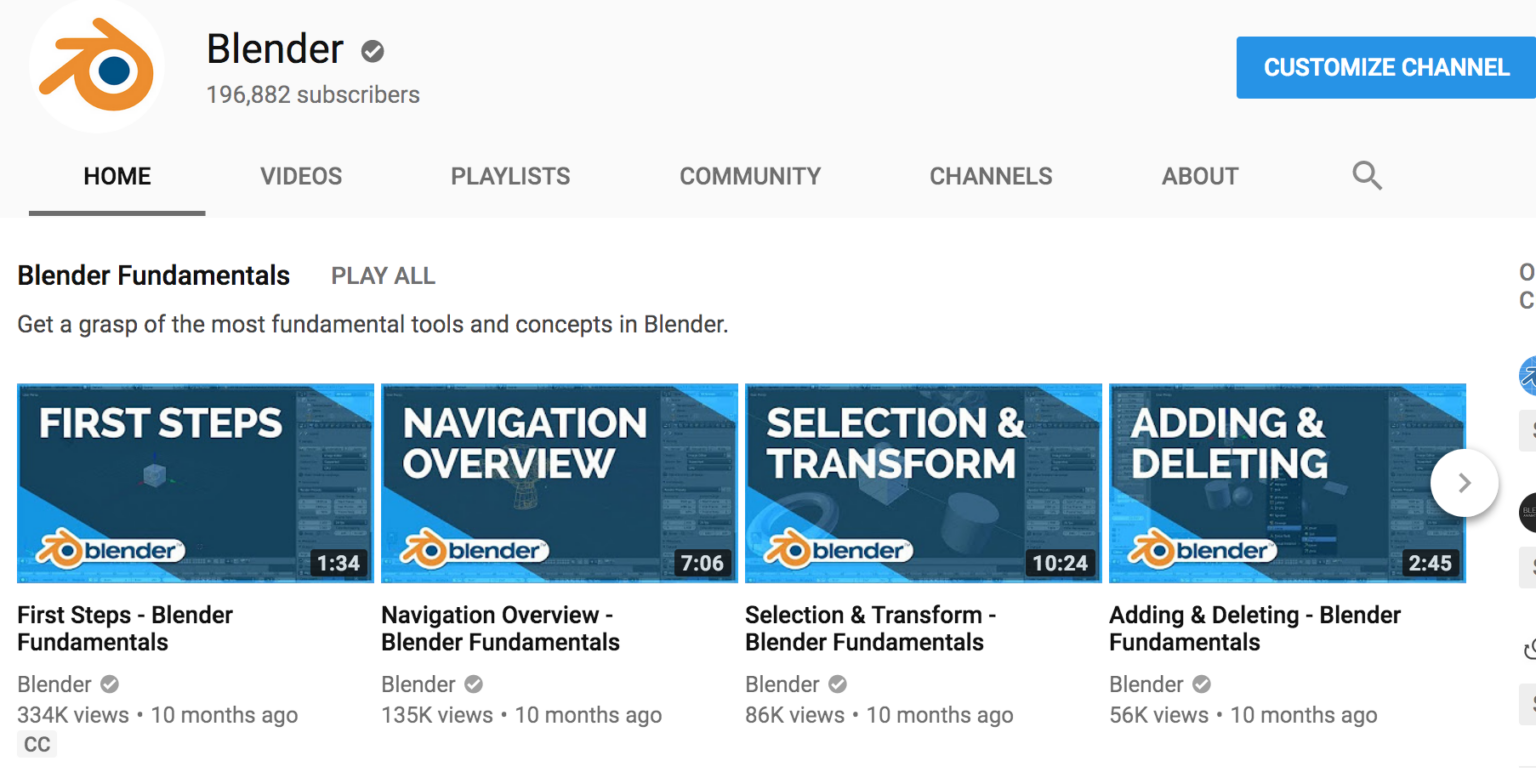Click the Blender channel name heading
The height and width of the screenshot is (772, 1536).
[x=275, y=49]
